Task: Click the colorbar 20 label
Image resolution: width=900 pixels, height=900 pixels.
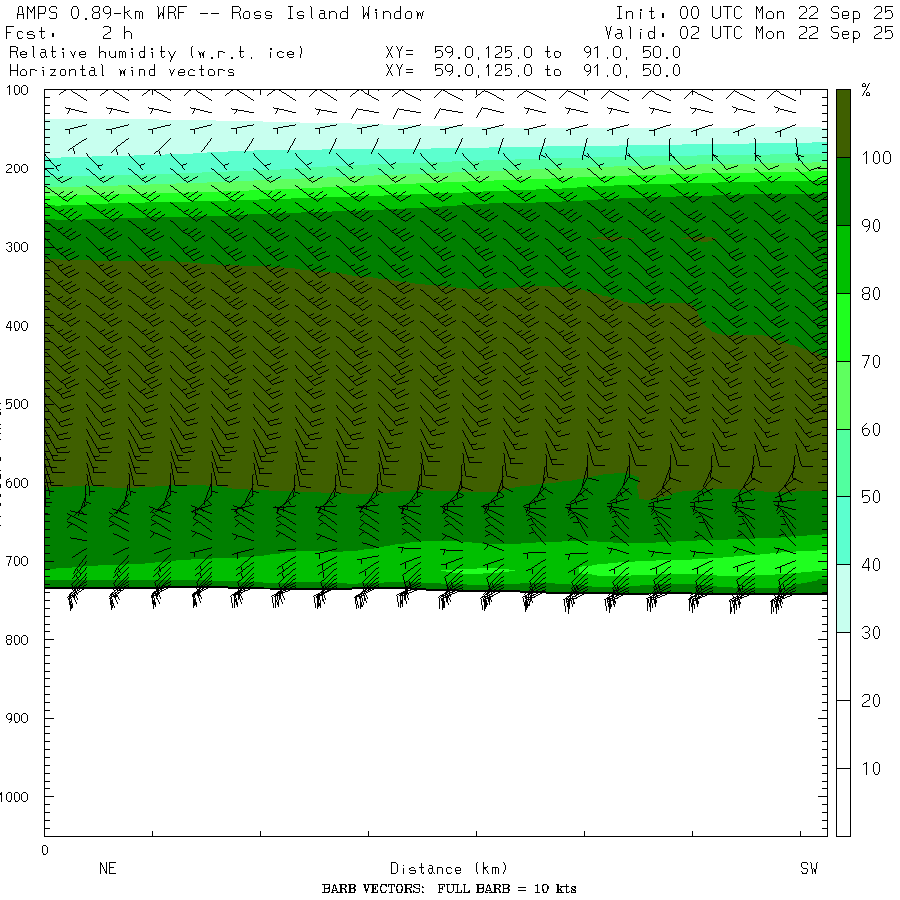Action: point(871,701)
